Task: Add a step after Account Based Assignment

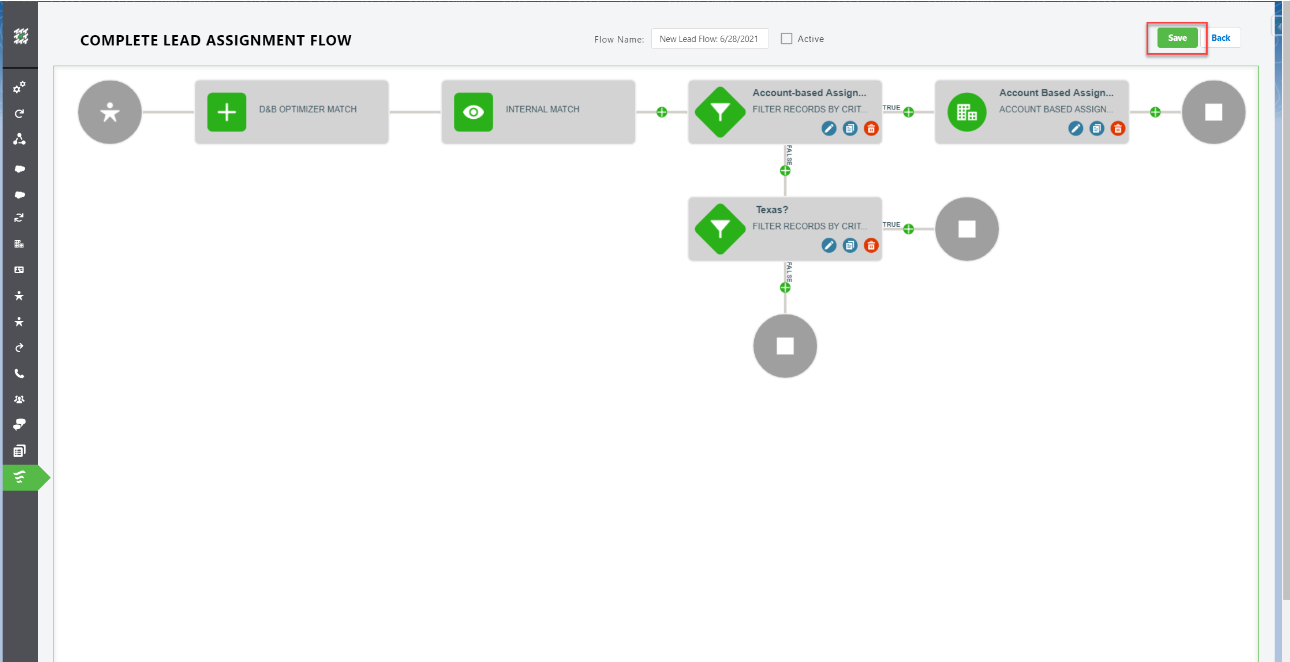Action: pos(1154,112)
